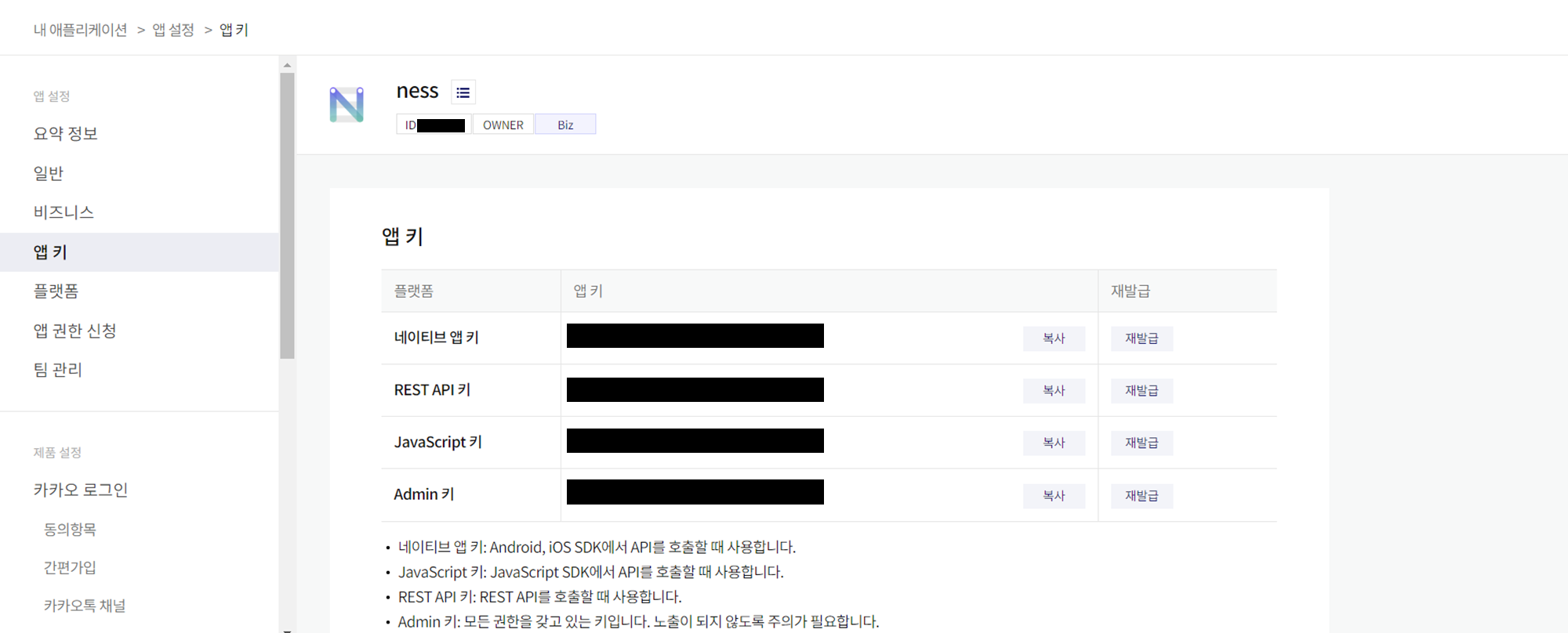Image resolution: width=1568 pixels, height=633 pixels.
Task: Reissue the REST API 키
Action: coord(1142,391)
